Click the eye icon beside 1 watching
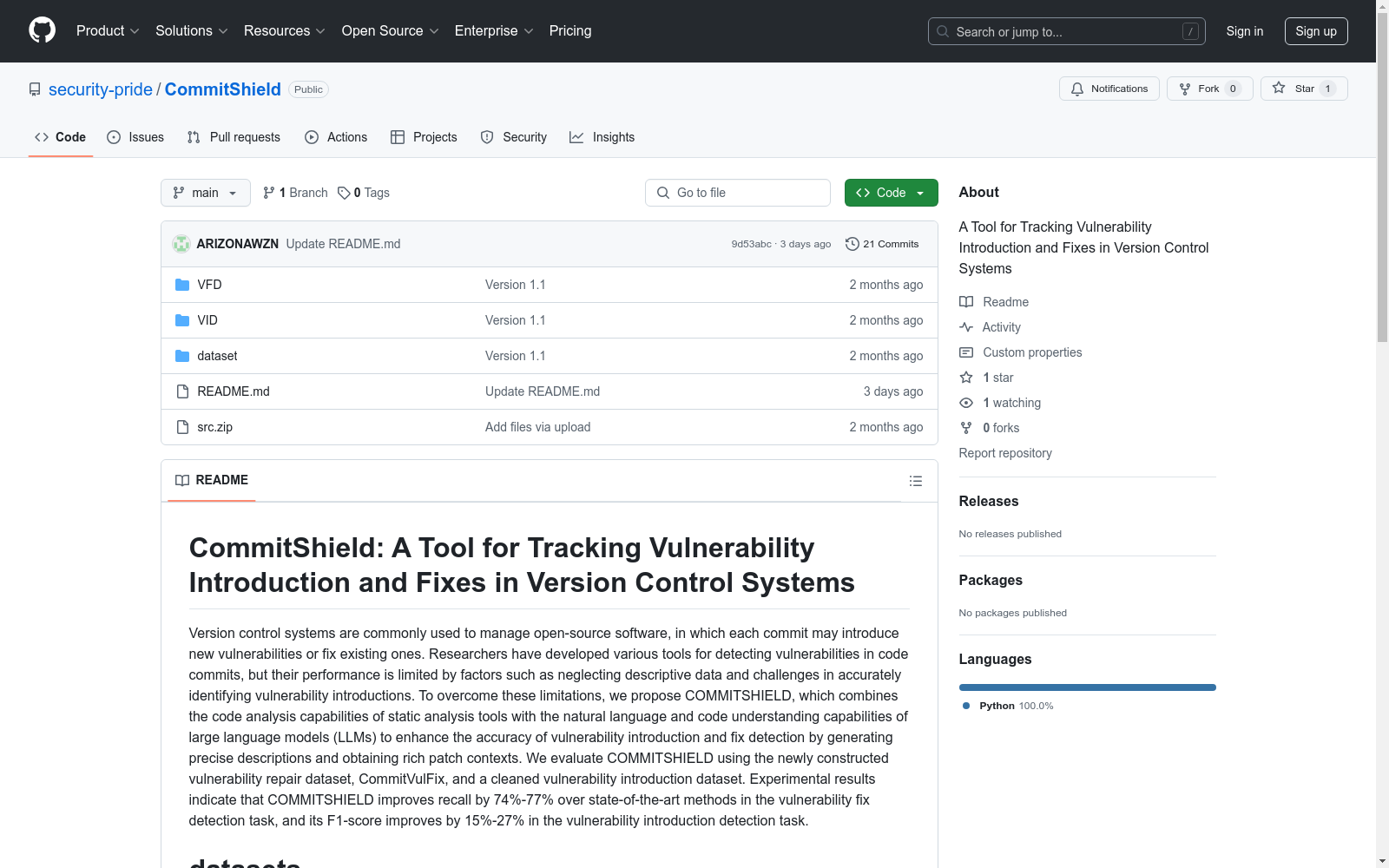 [966, 403]
